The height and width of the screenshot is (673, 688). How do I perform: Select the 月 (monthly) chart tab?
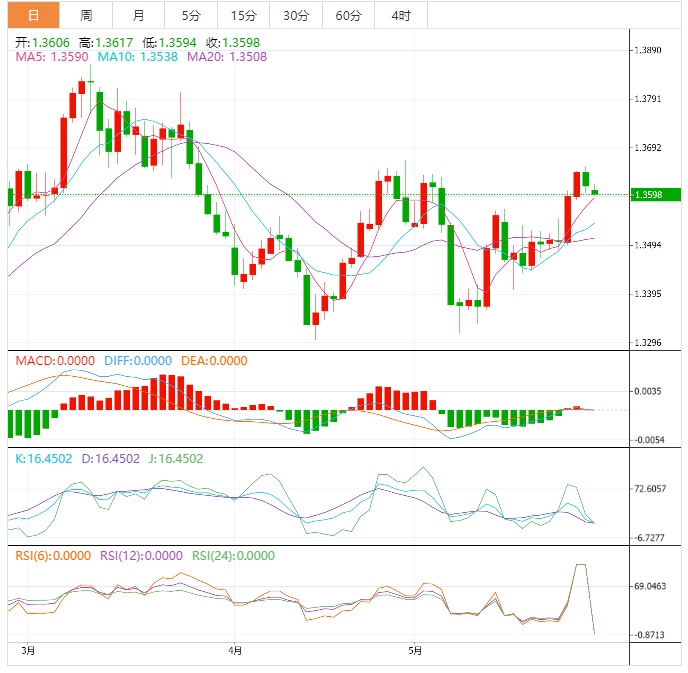[x=138, y=15]
